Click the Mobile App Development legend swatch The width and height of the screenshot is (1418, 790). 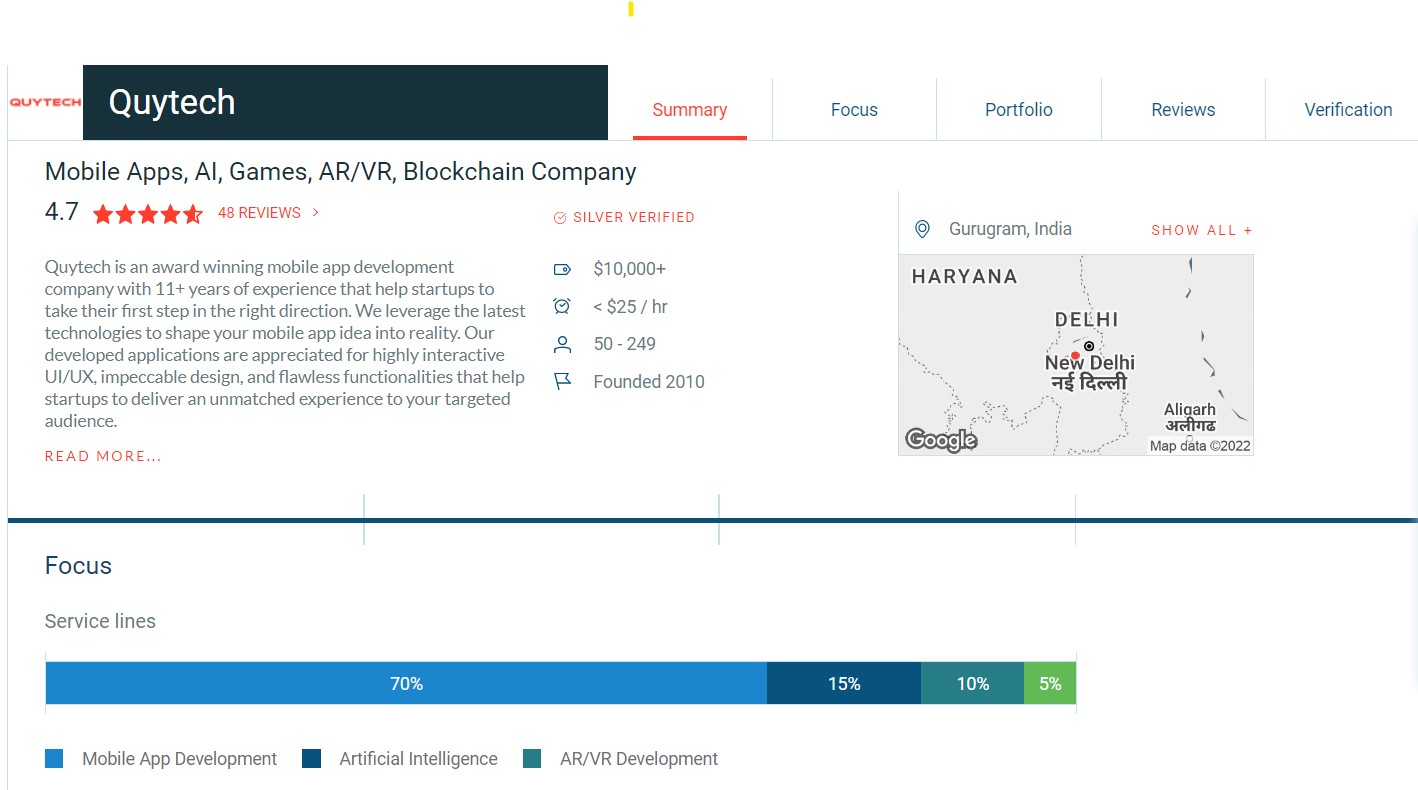(54, 759)
